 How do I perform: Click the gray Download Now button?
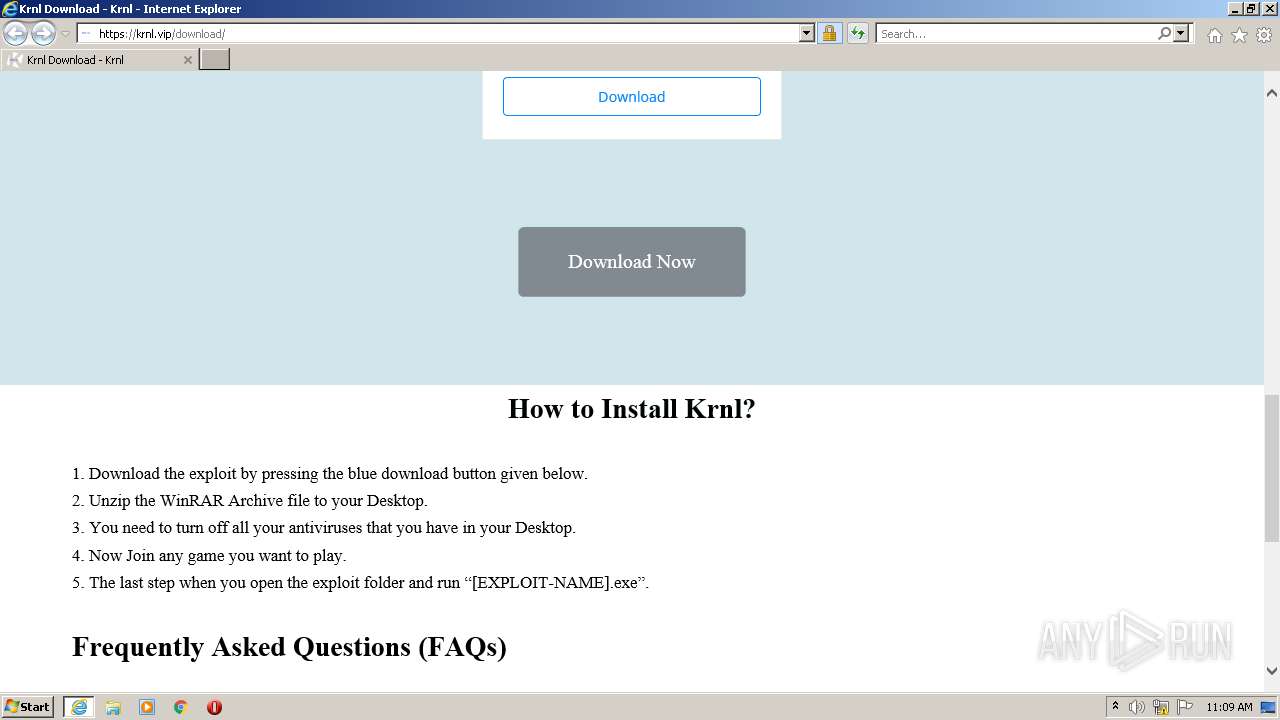point(631,262)
